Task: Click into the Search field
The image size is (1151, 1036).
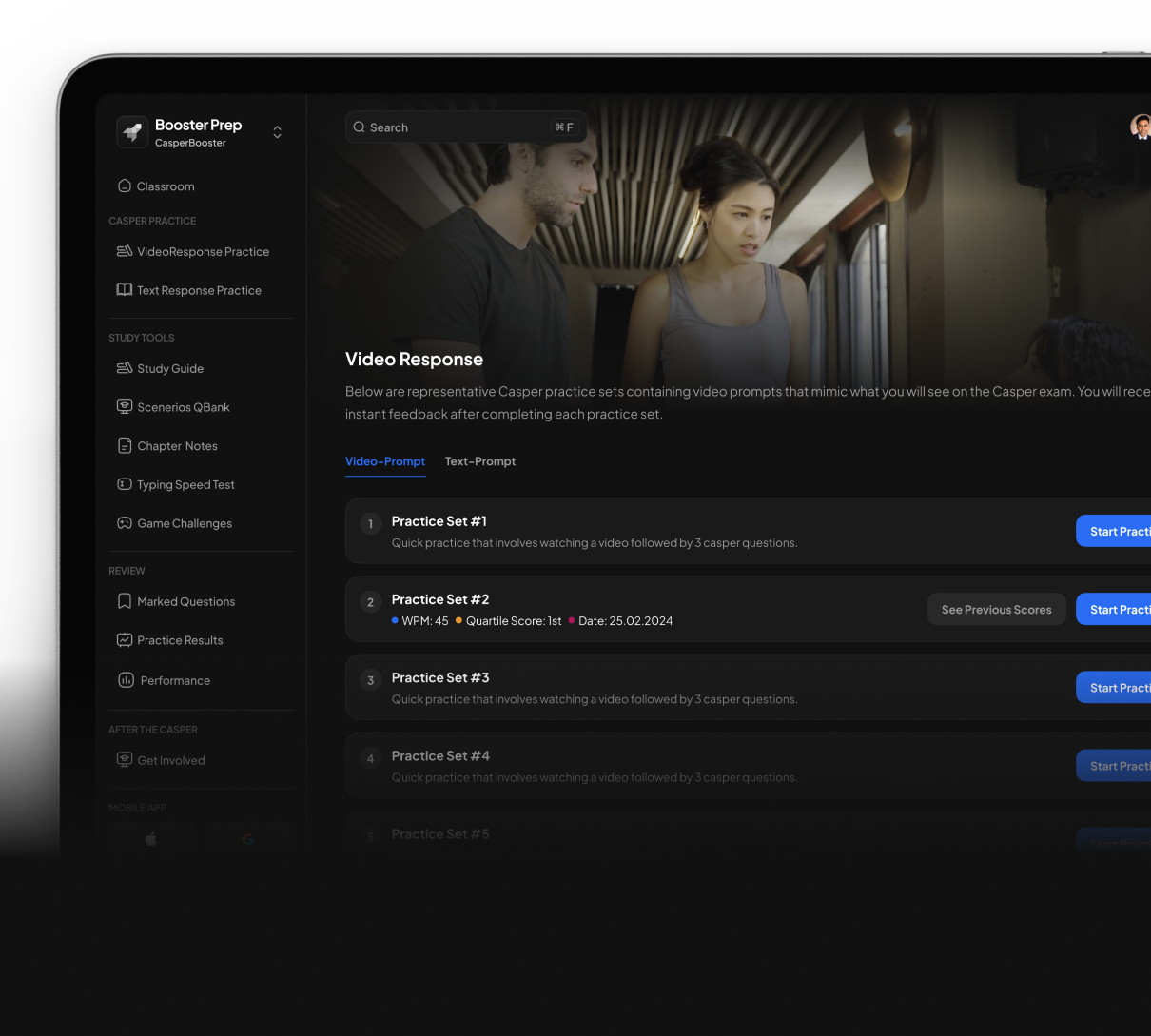Action: pos(457,127)
